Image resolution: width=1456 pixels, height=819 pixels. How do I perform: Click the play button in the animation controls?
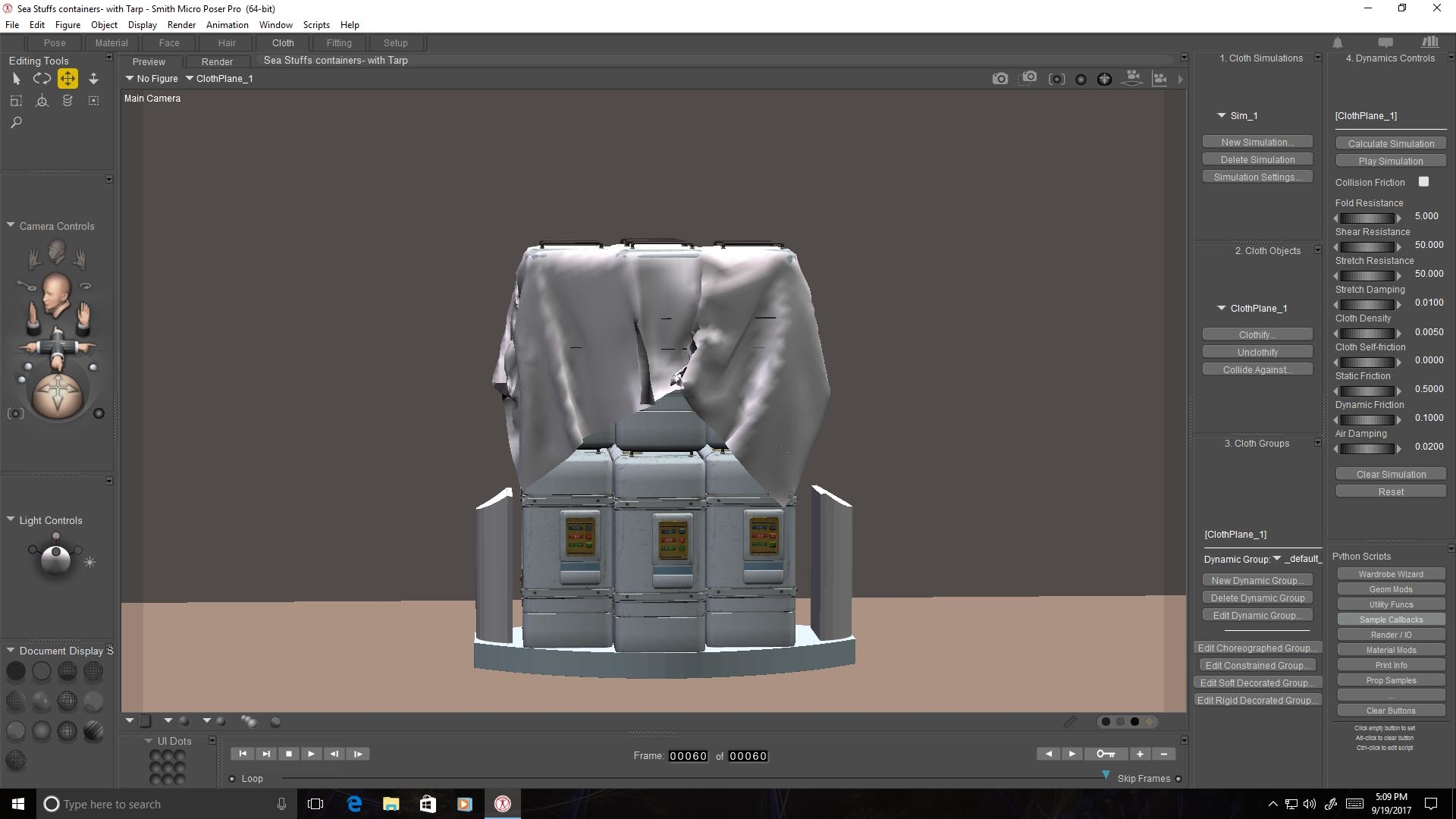(311, 754)
